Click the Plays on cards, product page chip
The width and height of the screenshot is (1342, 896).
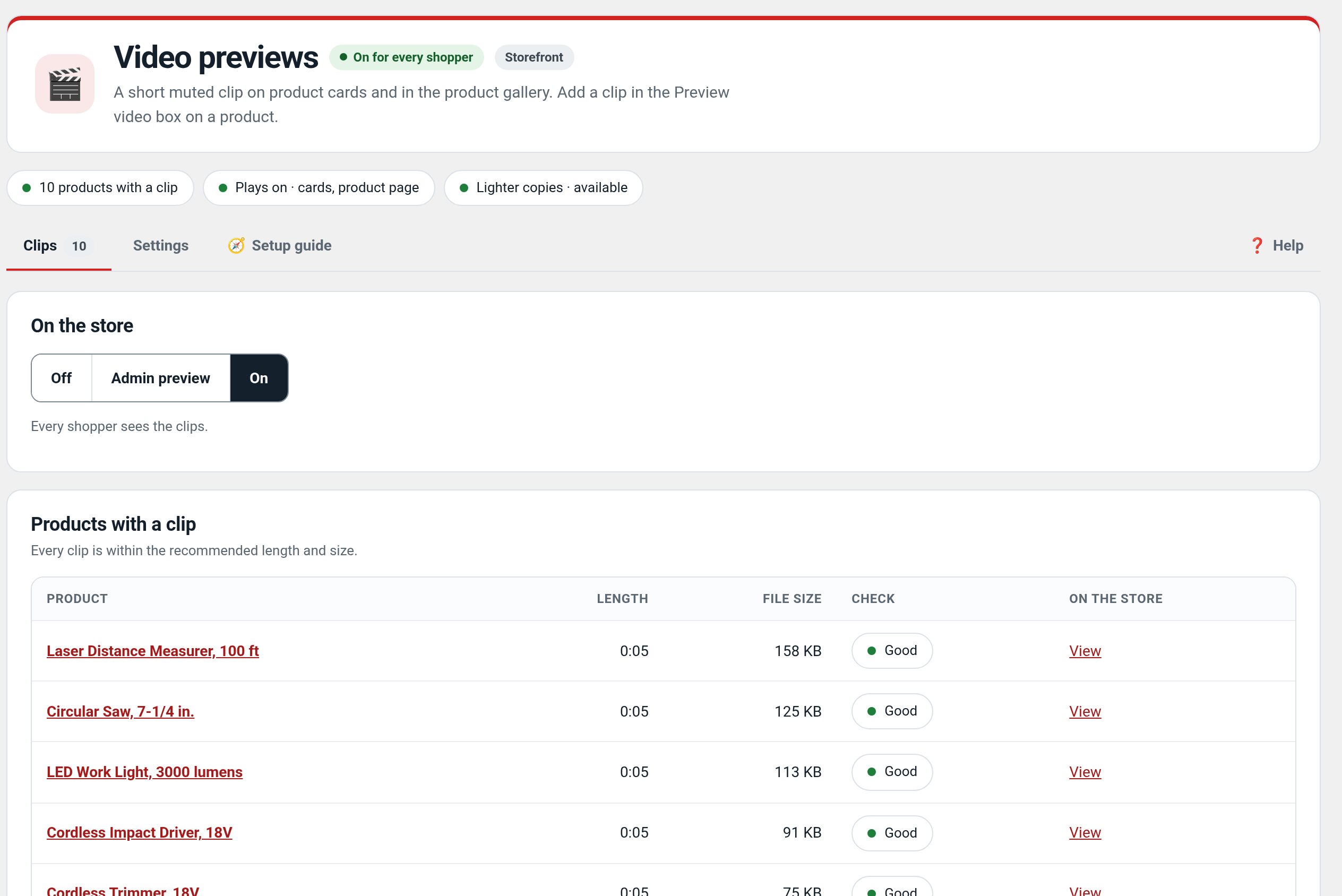[x=319, y=187]
